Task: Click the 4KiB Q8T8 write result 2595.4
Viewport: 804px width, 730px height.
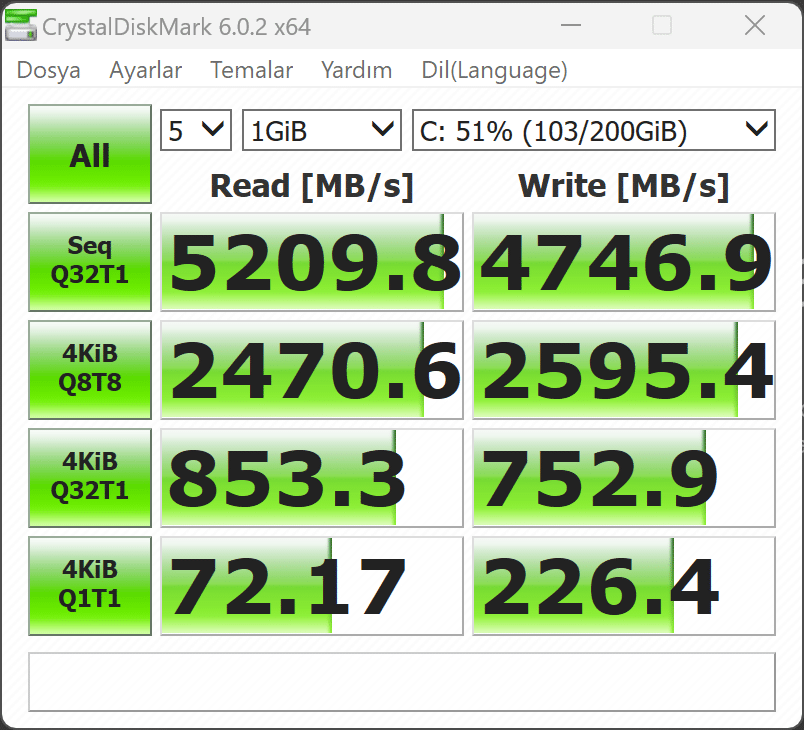Action: [624, 370]
